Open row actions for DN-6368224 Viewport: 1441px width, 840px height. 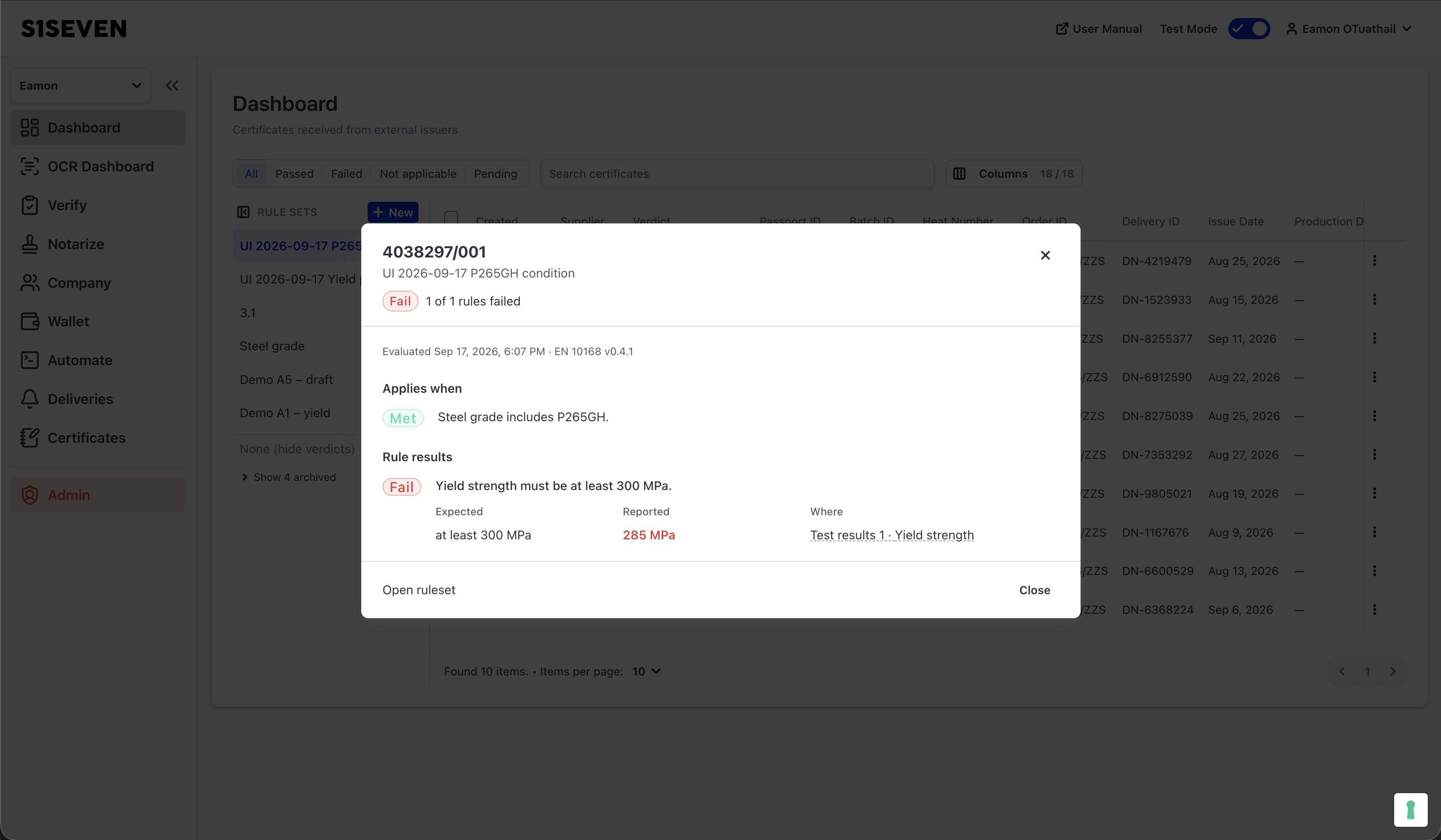coord(1375,609)
